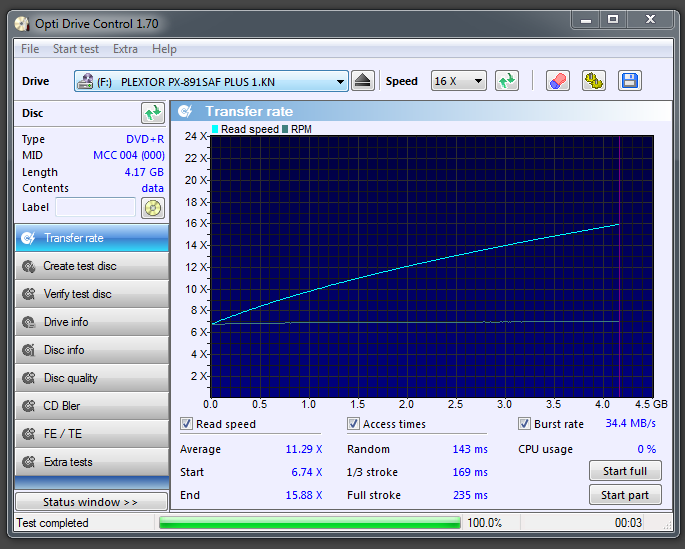Image resolution: width=685 pixels, height=549 pixels.
Task: Open the Start test menu
Action: (x=76, y=49)
